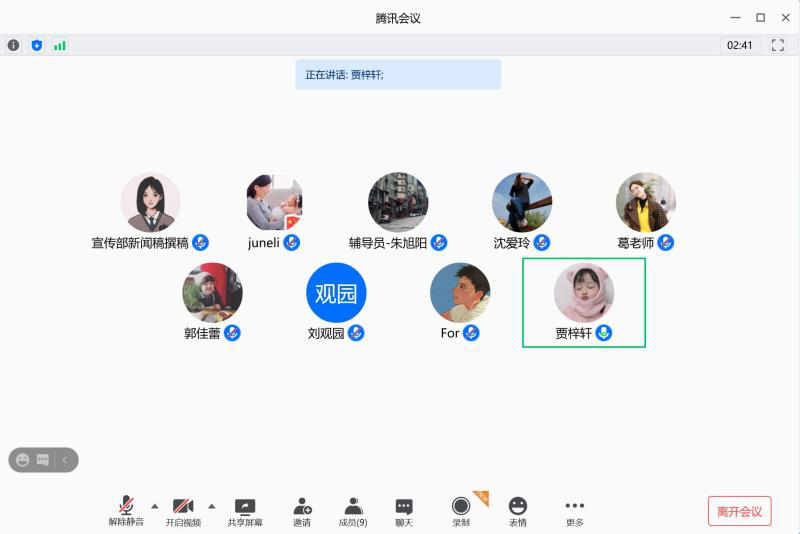Viewport: 800px width, 534px height.
Task: Click the window title 腾讯会议
Action: 398,18
